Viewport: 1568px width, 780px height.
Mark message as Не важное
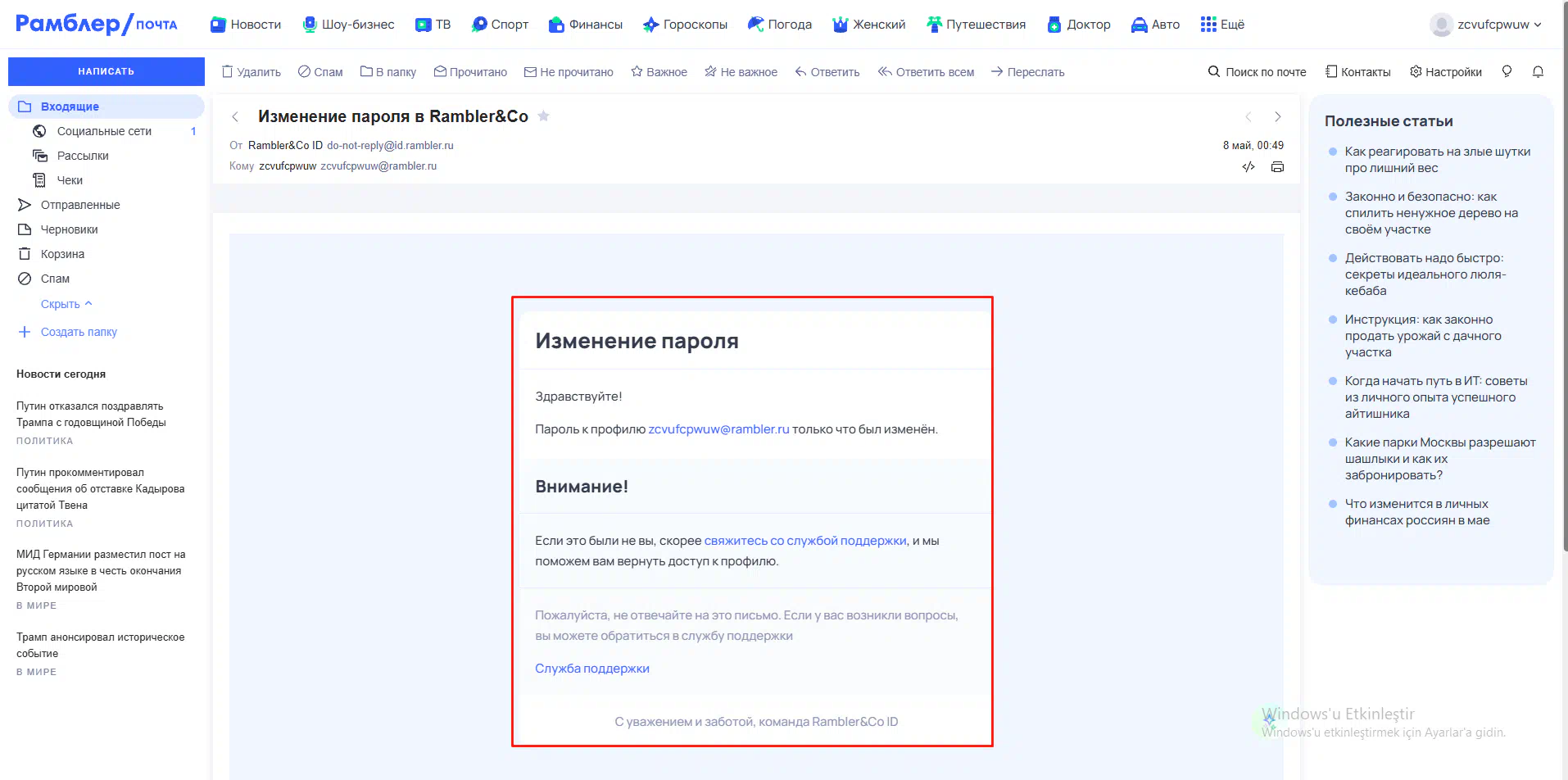741,72
